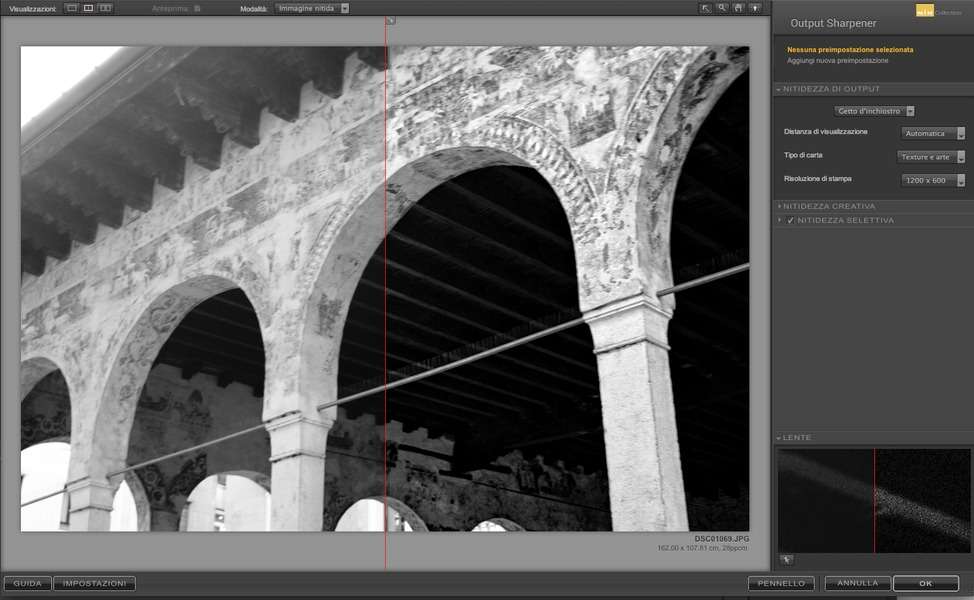The width and height of the screenshot is (974, 600).
Task: Open the Modalità 'Immagine nitida' dropdown
Action: pos(313,8)
